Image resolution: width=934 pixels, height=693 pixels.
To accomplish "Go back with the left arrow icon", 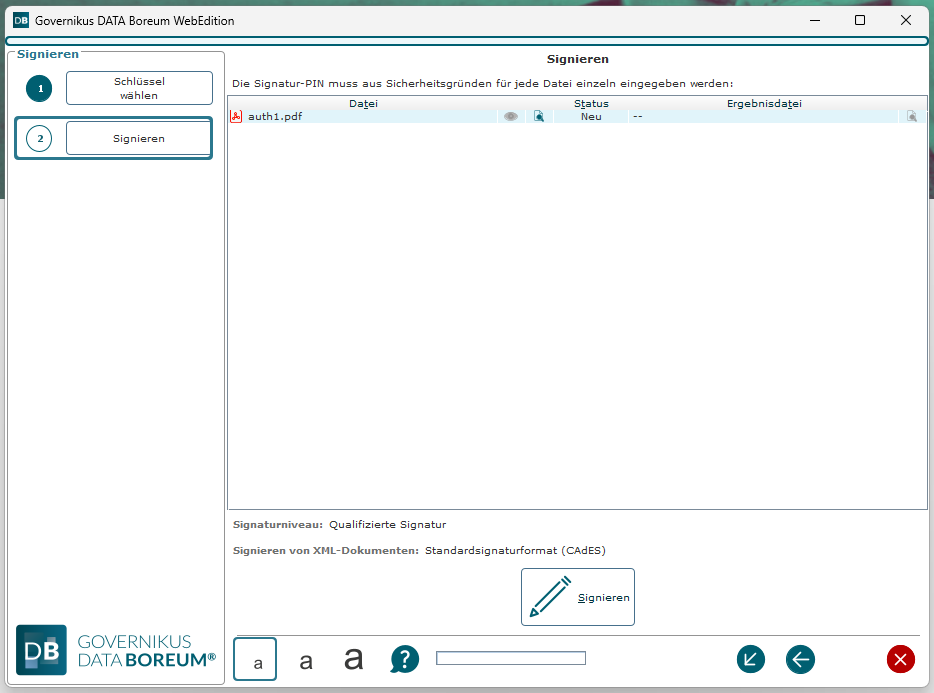I will coord(800,660).
